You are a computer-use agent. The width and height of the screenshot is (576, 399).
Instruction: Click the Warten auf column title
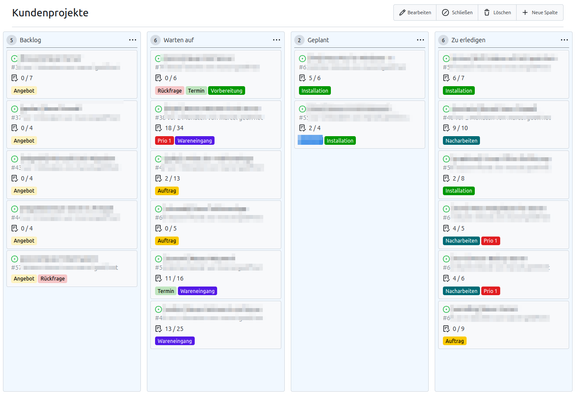click(x=179, y=40)
